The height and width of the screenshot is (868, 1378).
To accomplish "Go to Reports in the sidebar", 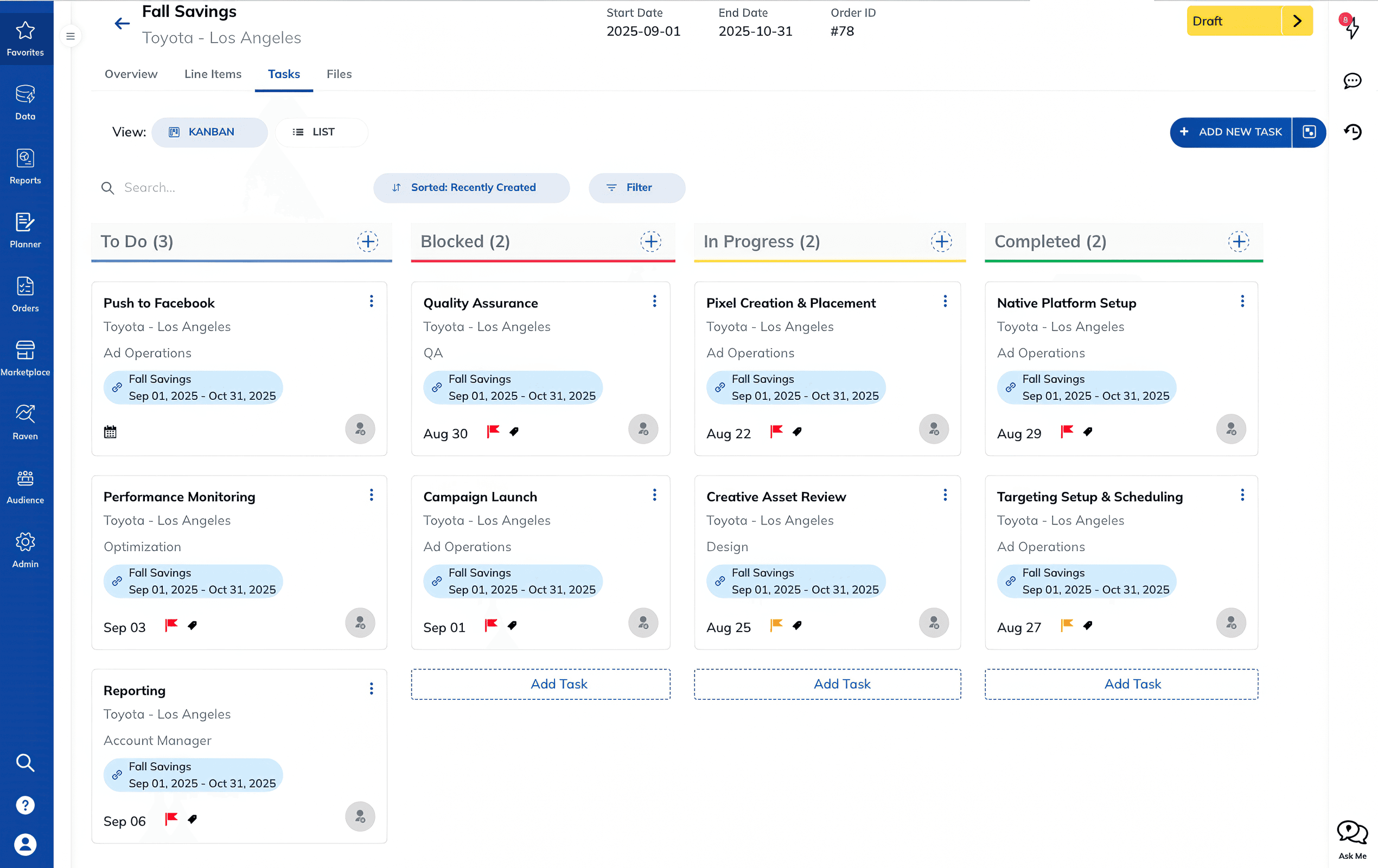I will (25, 167).
